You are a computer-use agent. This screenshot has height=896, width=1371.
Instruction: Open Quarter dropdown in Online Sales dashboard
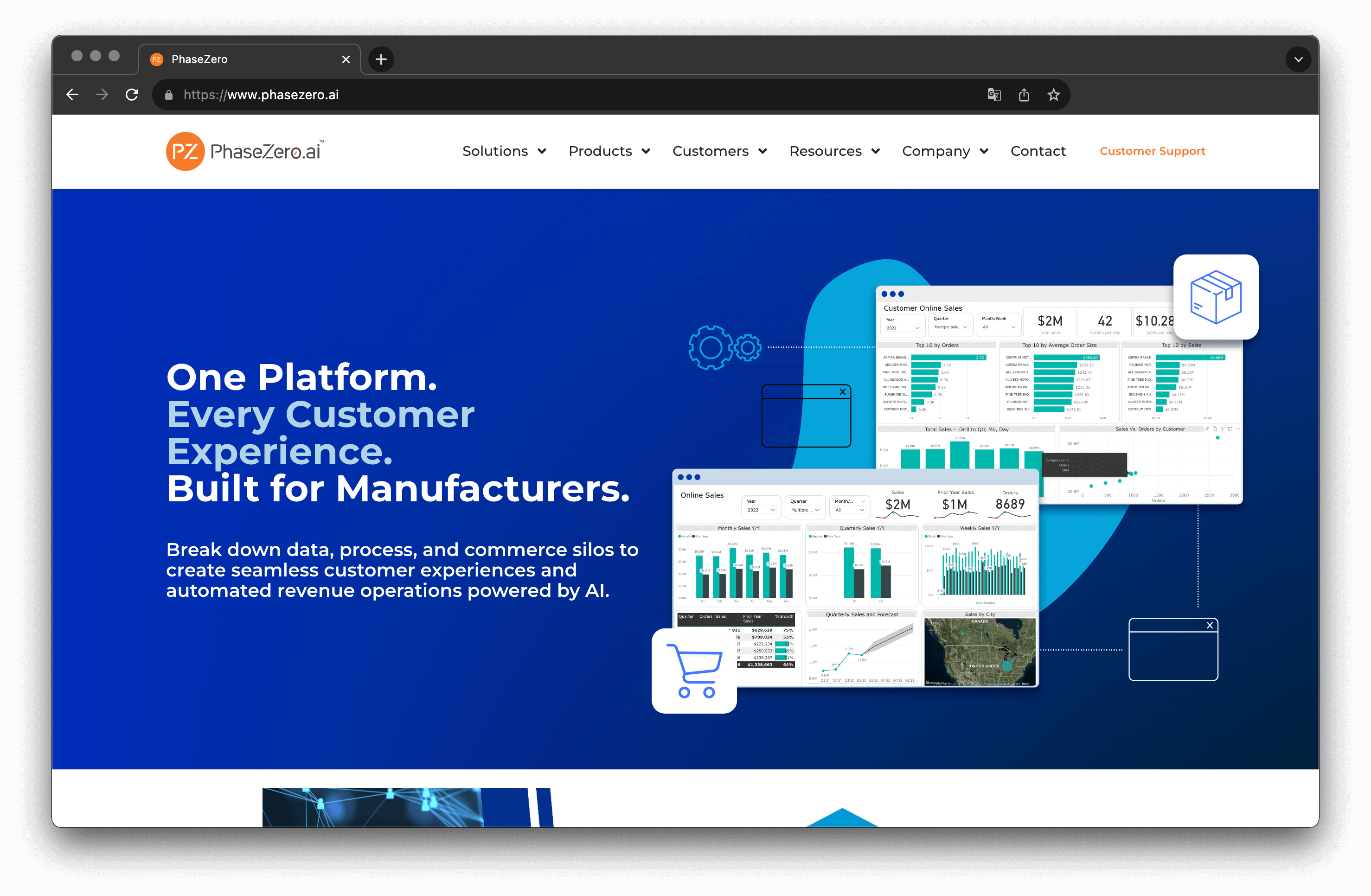[805, 510]
